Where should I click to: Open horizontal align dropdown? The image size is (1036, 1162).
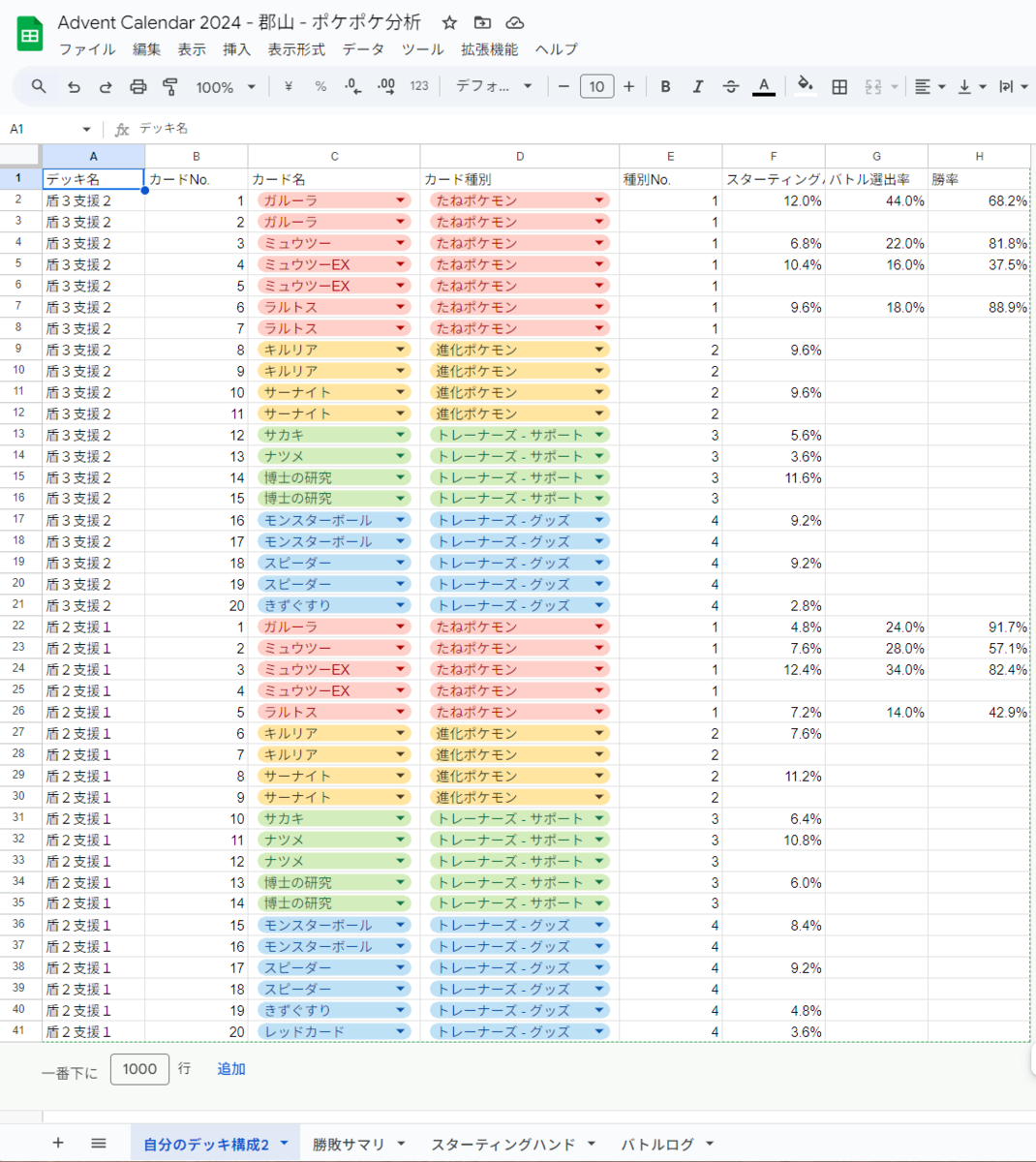tap(929, 87)
